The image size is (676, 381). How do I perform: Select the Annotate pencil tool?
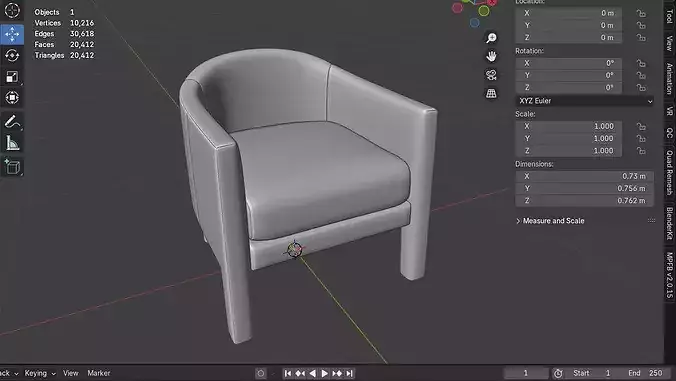12,122
